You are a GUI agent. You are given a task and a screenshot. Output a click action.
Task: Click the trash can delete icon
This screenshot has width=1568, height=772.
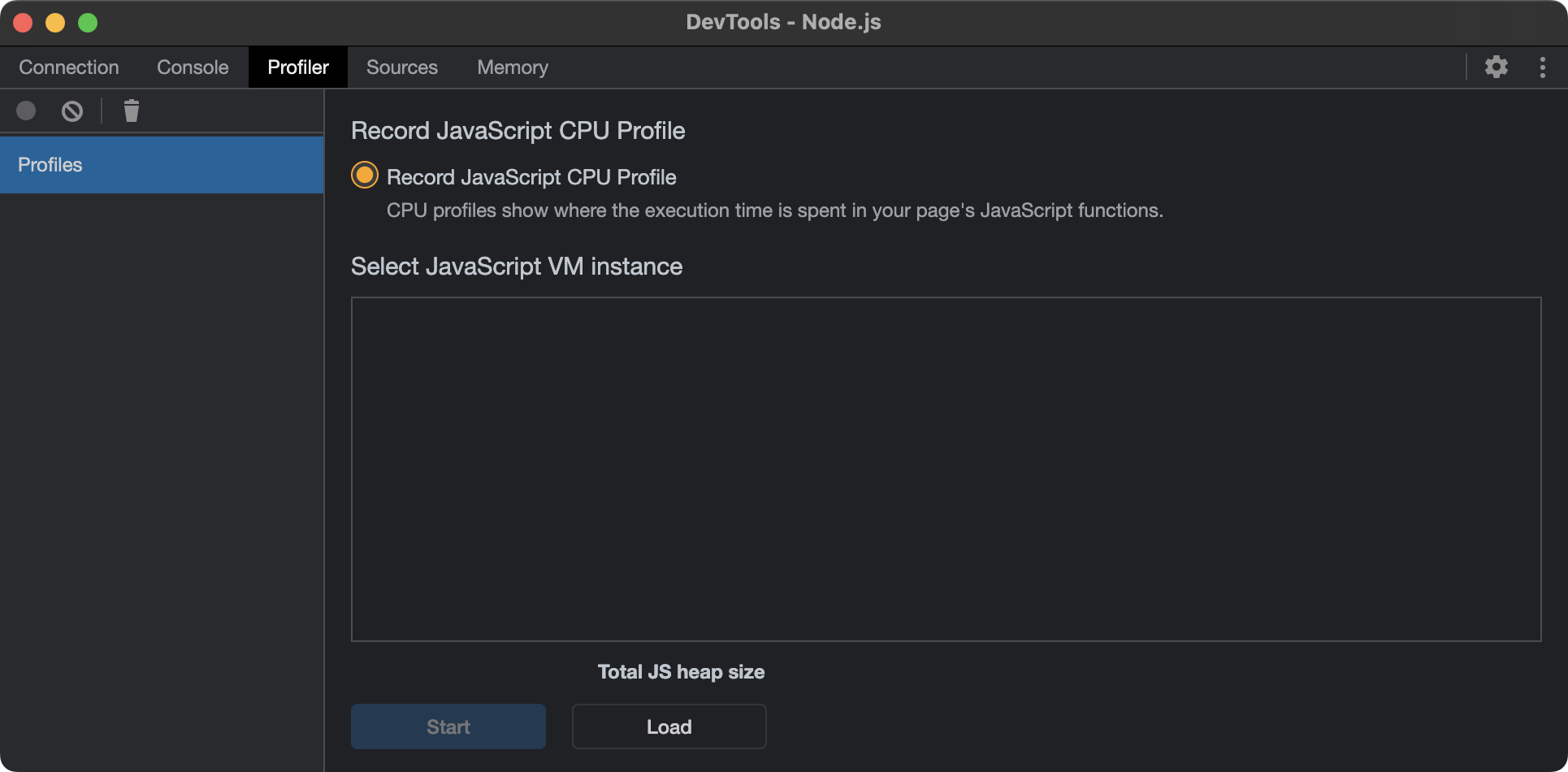point(131,111)
